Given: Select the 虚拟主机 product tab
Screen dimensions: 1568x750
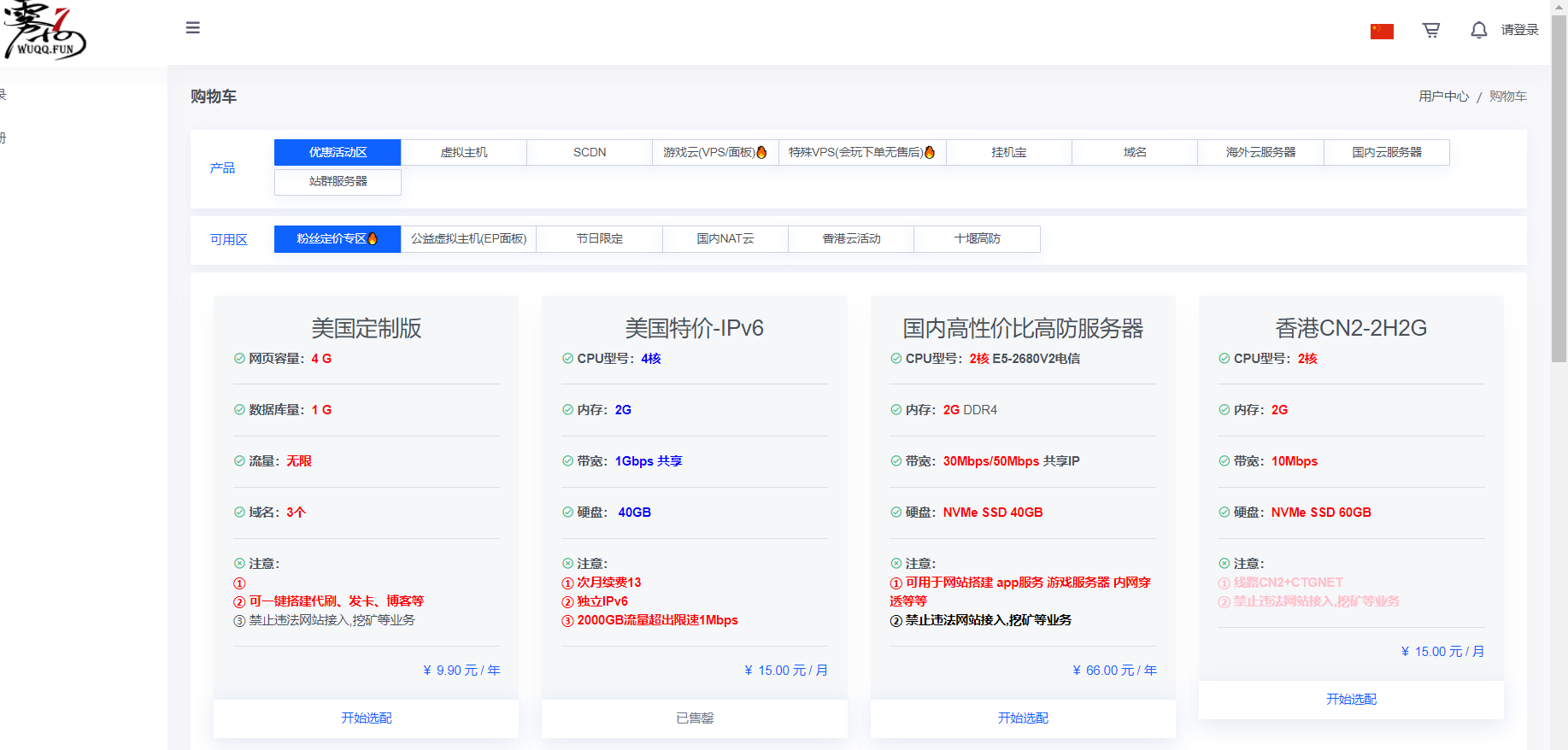Looking at the screenshot, I should click(464, 152).
